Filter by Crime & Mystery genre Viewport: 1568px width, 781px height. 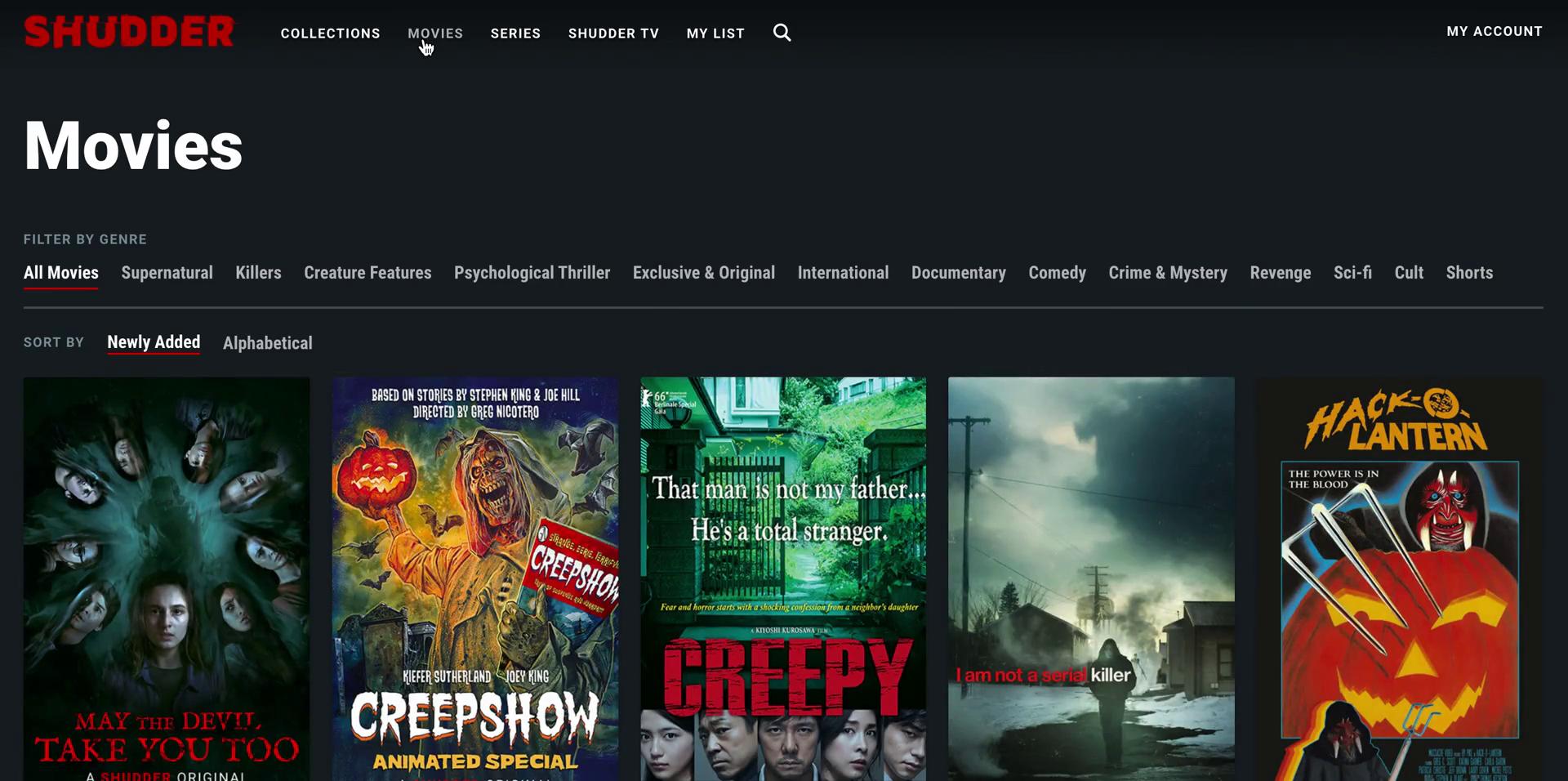[x=1168, y=273]
